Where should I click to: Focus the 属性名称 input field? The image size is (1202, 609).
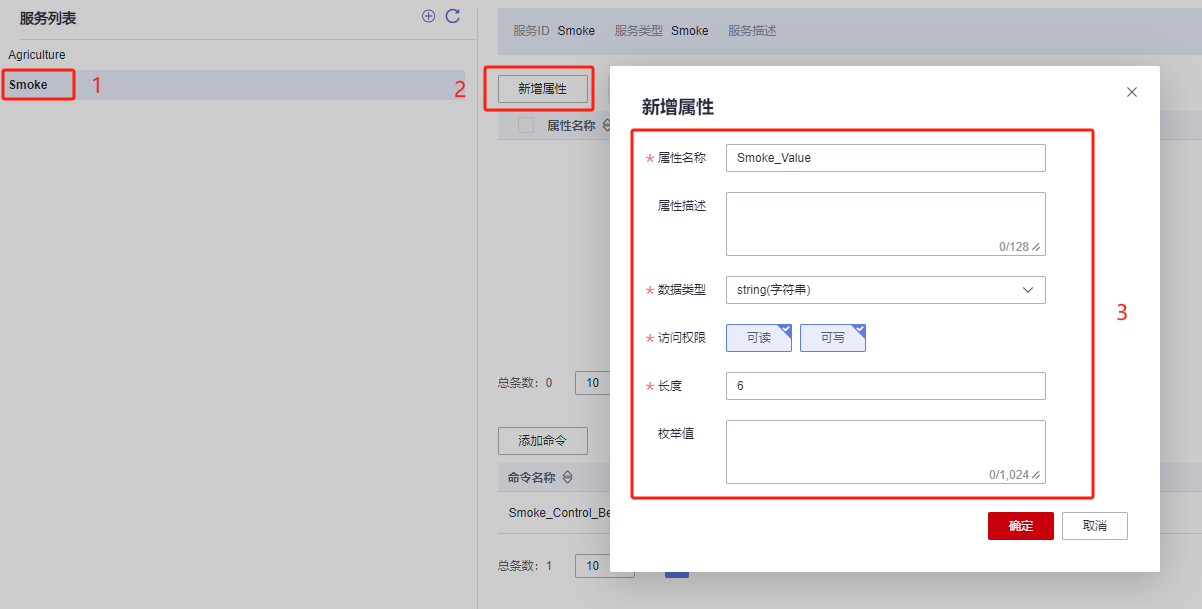885,158
